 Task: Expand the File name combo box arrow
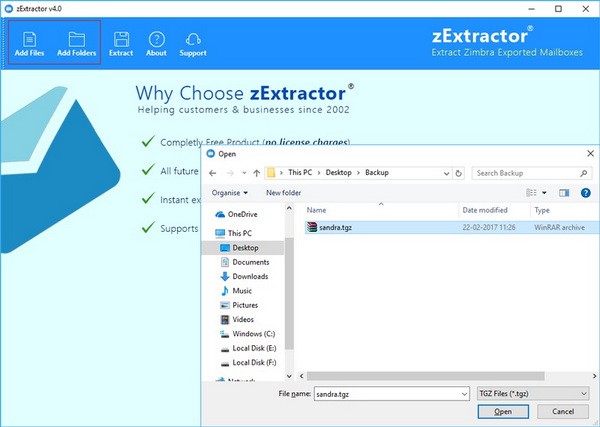coord(462,395)
